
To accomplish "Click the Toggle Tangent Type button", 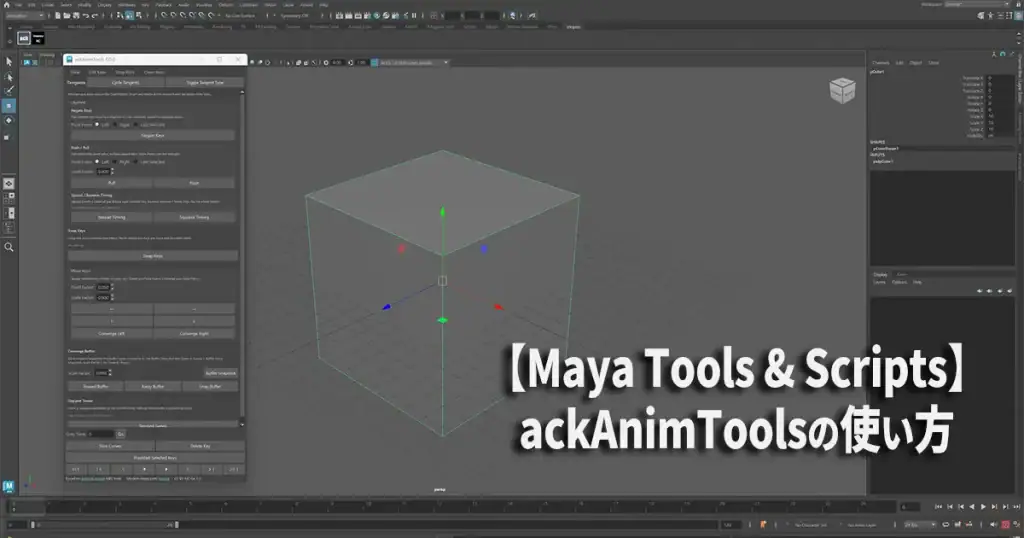I will point(205,82).
